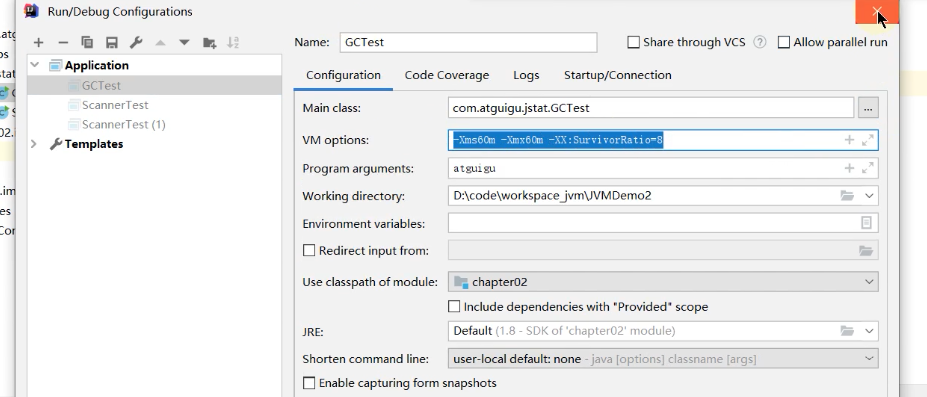Enable capturing form snapshots checkbox
Image resolution: width=927 pixels, height=397 pixels.
point(309,383)
